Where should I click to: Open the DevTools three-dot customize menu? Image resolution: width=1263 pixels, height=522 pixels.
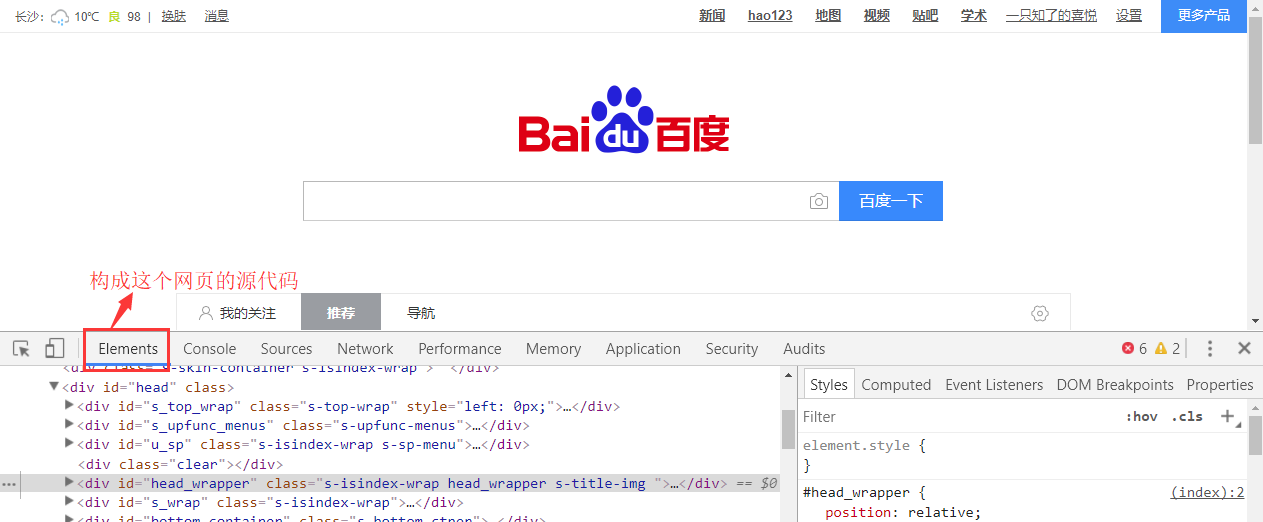click(1210, 348)
